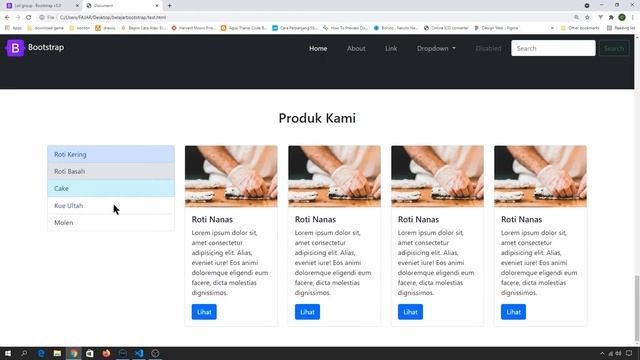Click the Produk Kami heading
Screen dimensions: 640x360
pyautogui.click(x=317, y=118)
